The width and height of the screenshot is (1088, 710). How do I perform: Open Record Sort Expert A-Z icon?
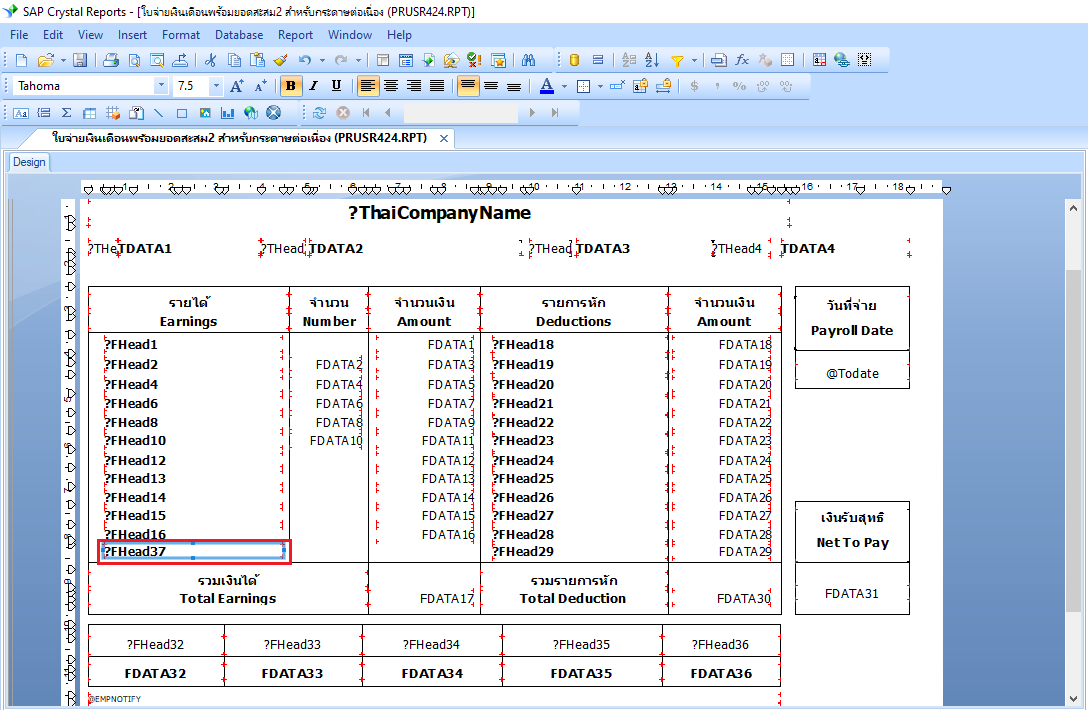[x=650, y=60]
